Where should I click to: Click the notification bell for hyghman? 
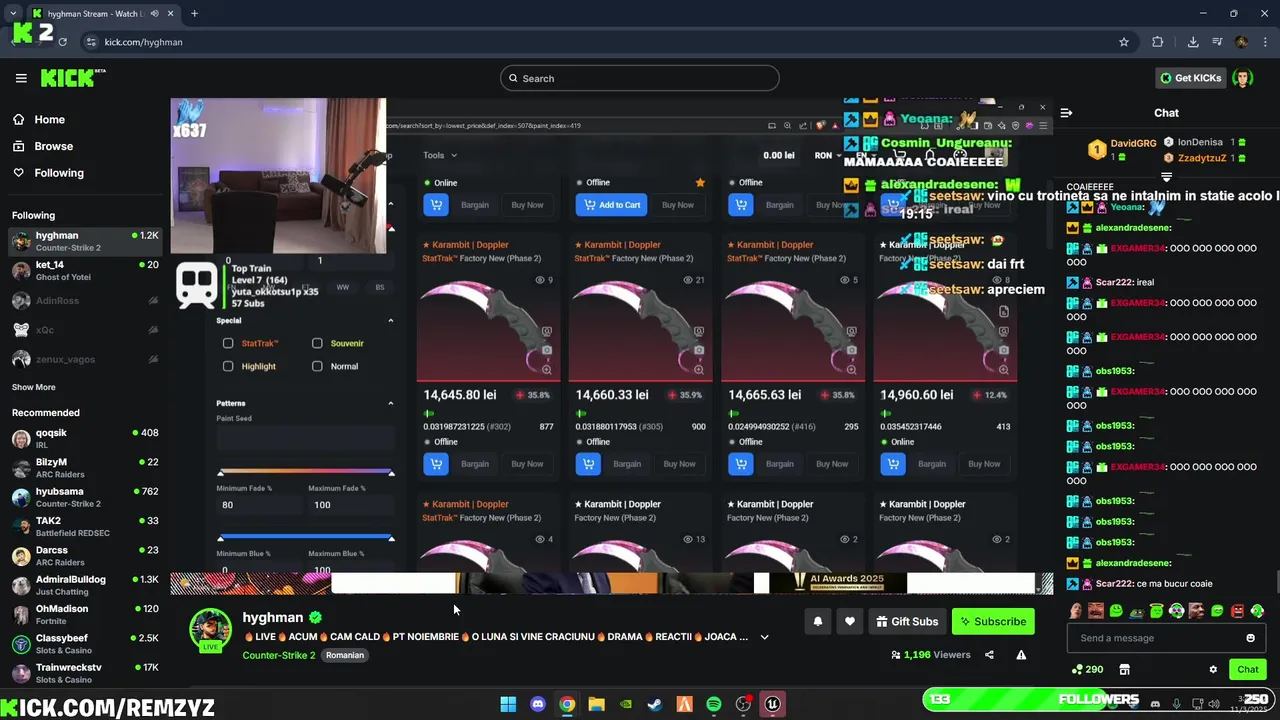coord(817,621)
